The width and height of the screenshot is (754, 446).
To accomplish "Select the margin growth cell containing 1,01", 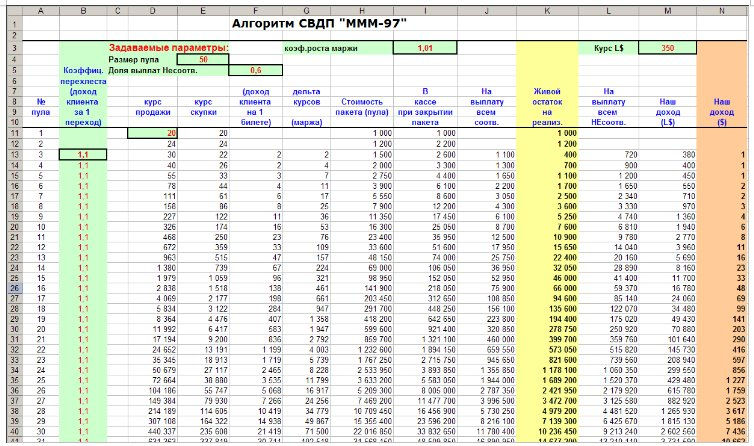I will click(x=425, y=48).
